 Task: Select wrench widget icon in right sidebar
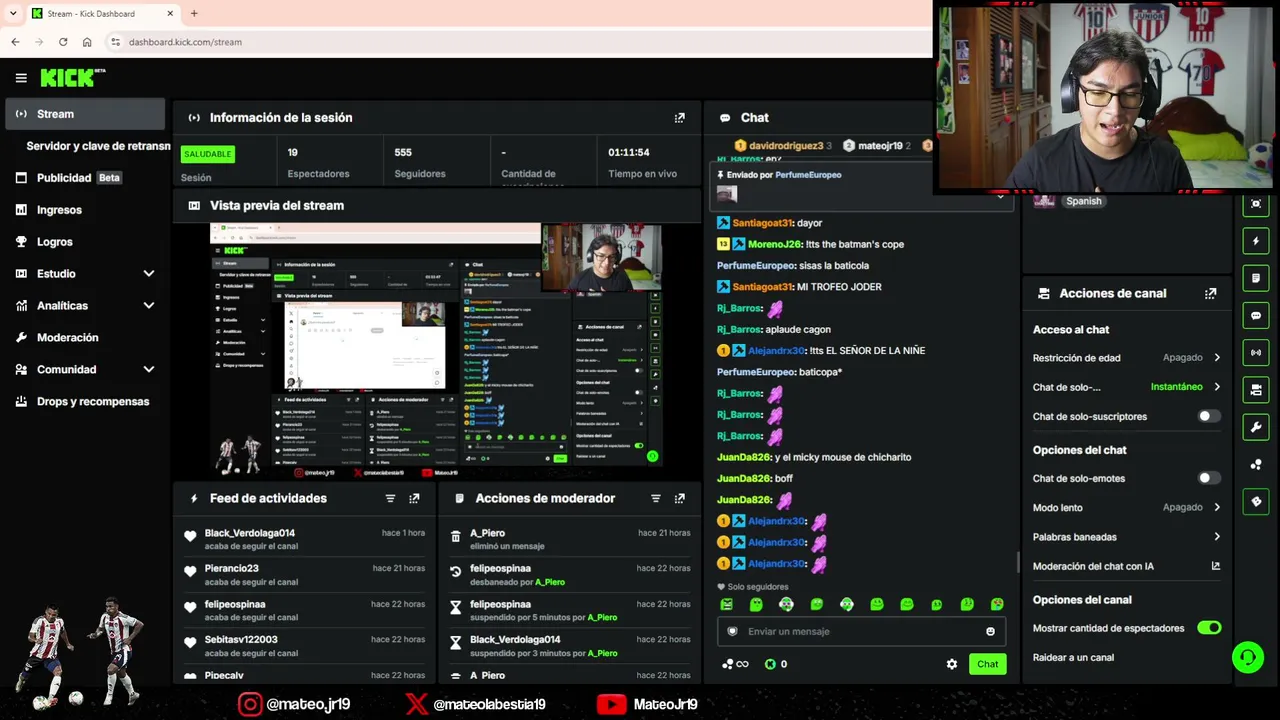point(1256,427)
